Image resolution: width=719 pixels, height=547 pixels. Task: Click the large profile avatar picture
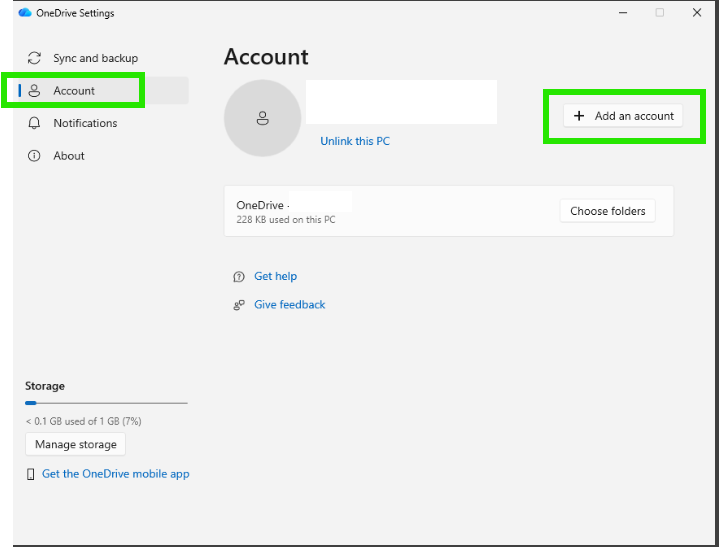[262, 118]
